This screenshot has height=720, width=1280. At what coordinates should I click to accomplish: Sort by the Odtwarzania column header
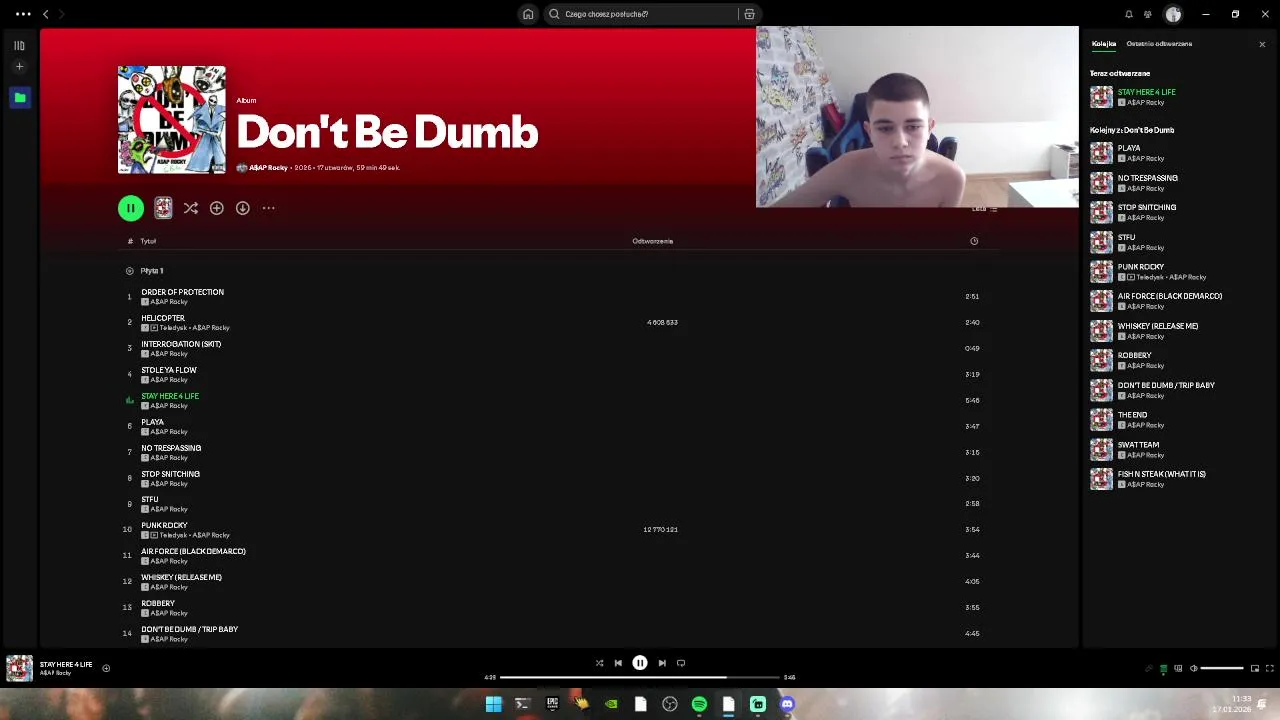tap(652, 241)
